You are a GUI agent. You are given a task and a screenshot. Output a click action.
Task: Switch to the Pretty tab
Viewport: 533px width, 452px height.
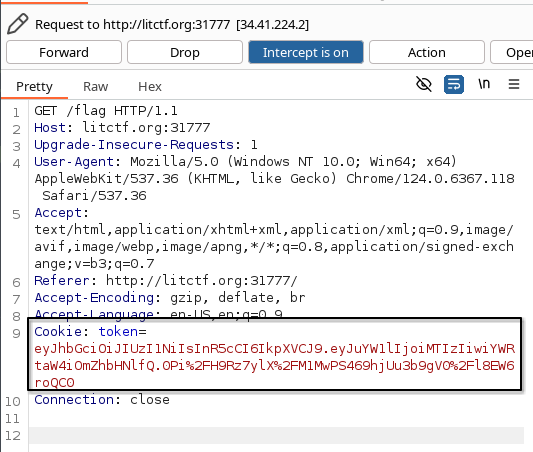tap(34, 87)
